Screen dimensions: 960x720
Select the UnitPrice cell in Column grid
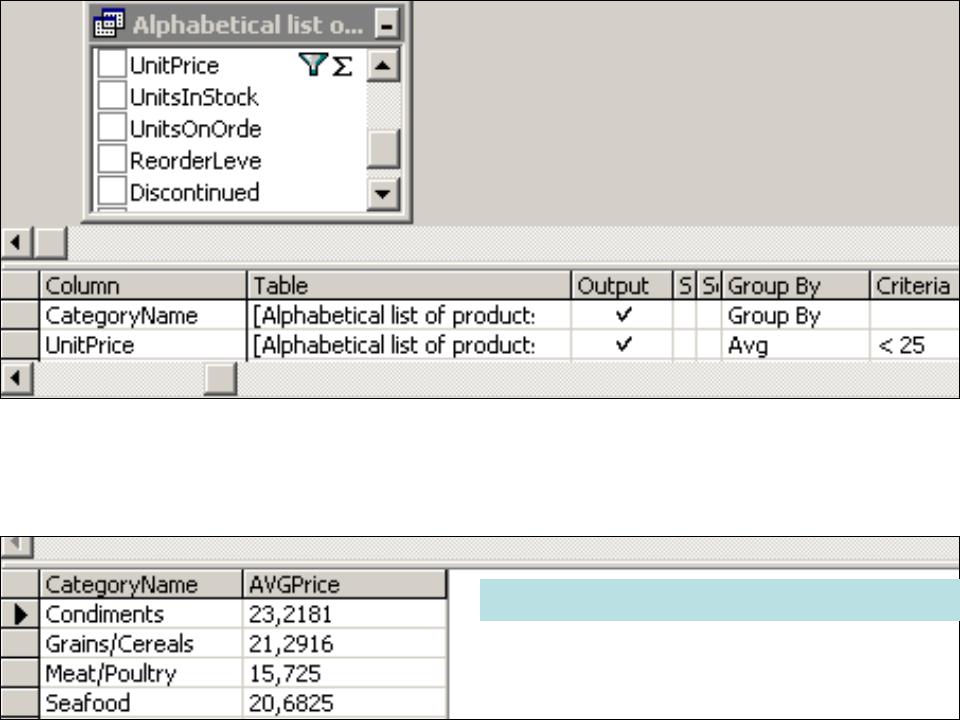tap(143, 345)
